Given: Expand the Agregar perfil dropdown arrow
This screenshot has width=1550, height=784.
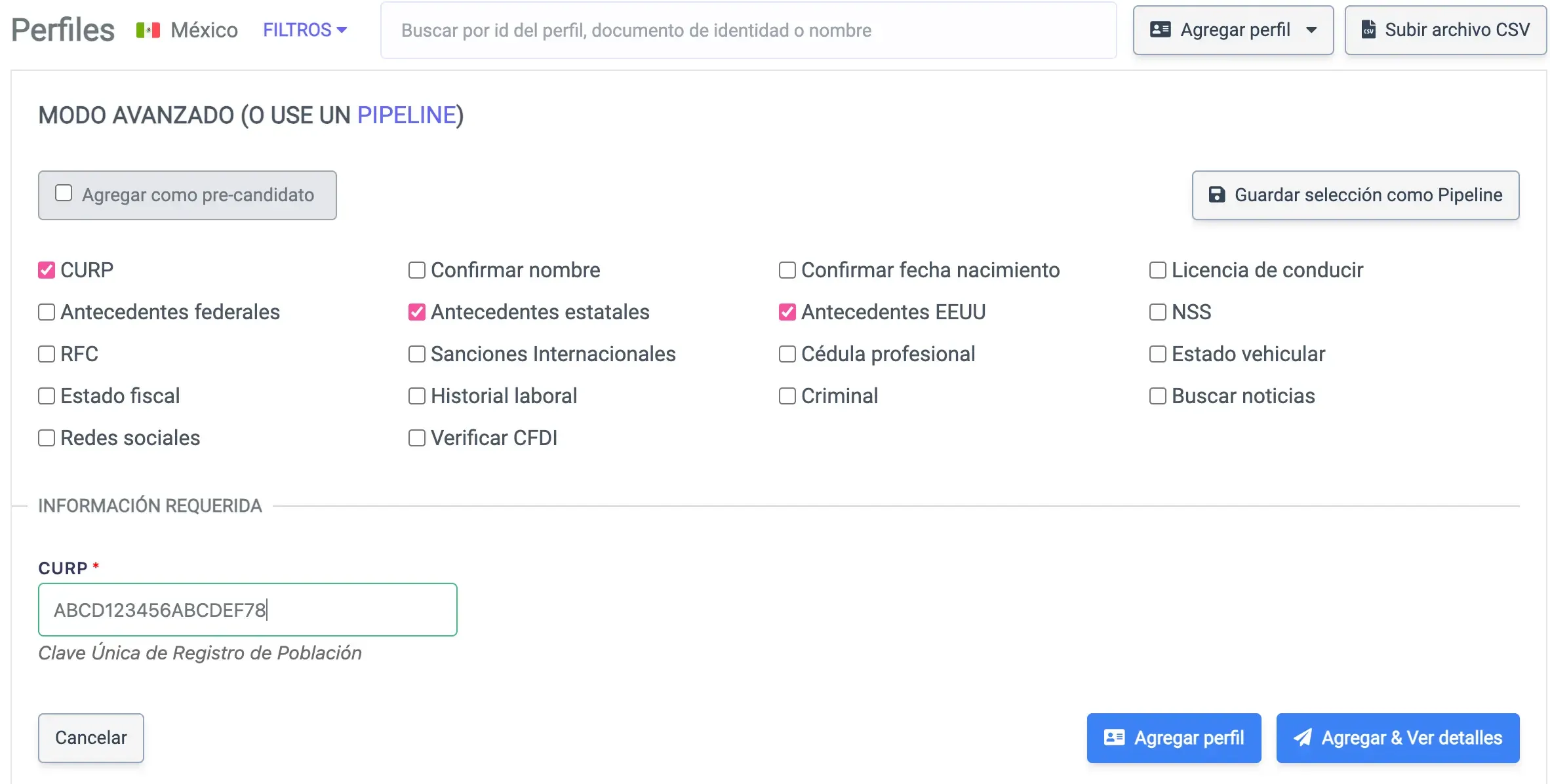Looking at the screenshot, I should pos(1313,29).
